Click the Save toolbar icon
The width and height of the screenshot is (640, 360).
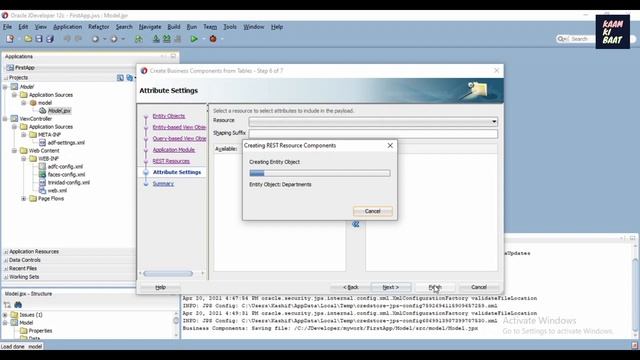tap(39, 39)
